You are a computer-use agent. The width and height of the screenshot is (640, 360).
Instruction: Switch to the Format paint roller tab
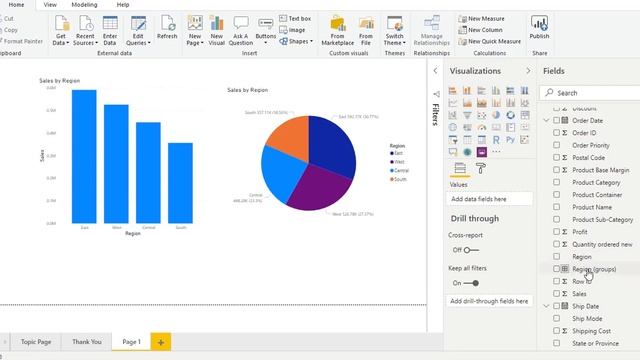[x=481, y=168]
